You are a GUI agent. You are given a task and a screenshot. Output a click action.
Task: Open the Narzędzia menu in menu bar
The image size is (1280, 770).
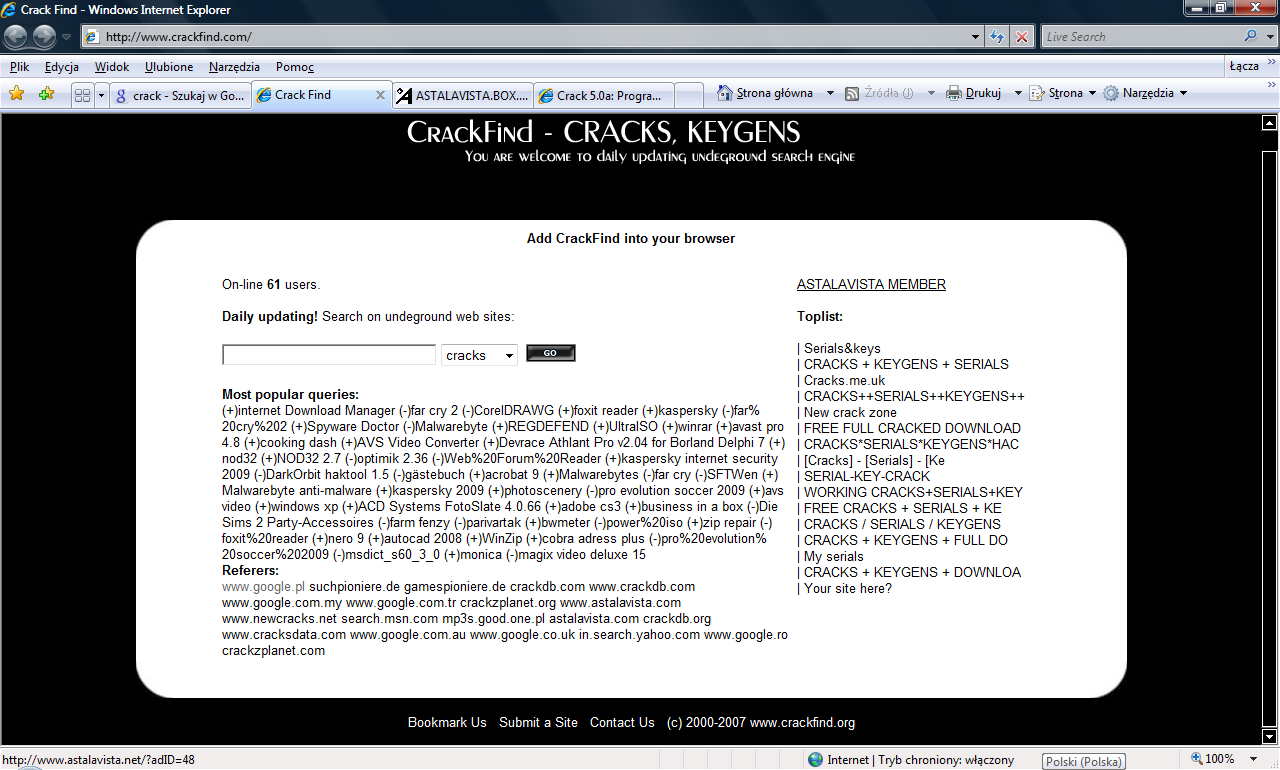pyautogui.click(x=234, y=67)
